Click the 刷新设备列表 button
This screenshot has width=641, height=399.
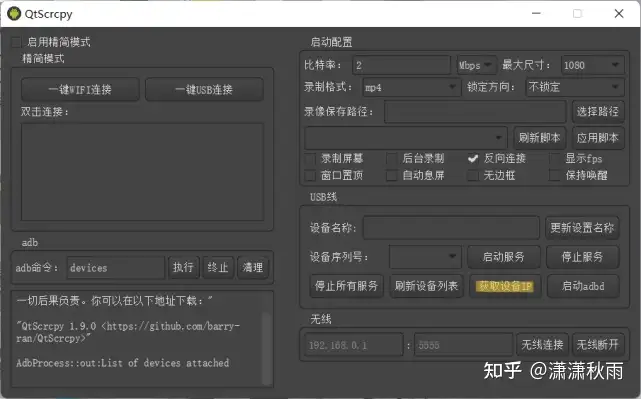click(x=426, y=286)
